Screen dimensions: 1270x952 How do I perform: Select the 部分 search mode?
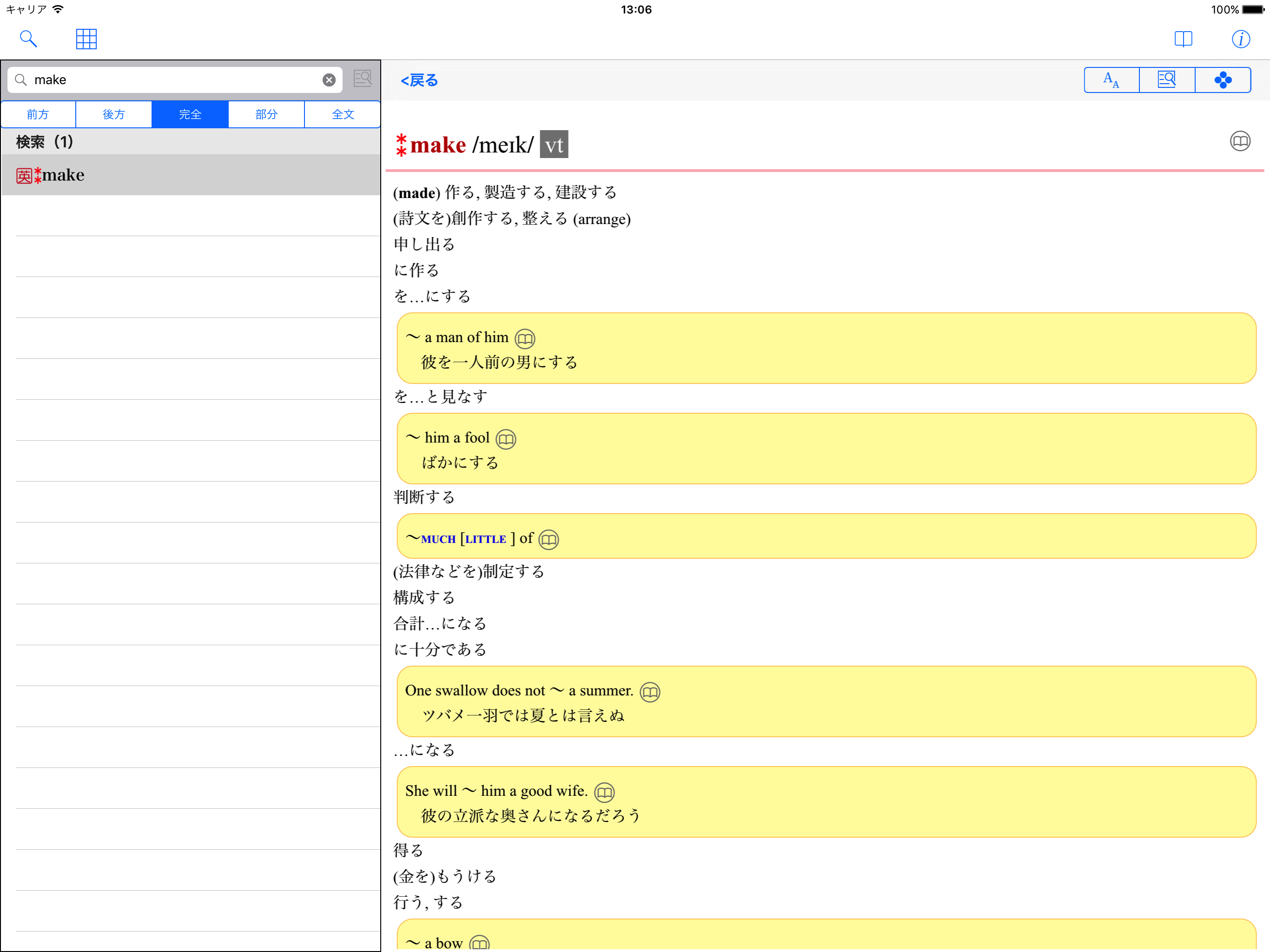pos(266,114)
